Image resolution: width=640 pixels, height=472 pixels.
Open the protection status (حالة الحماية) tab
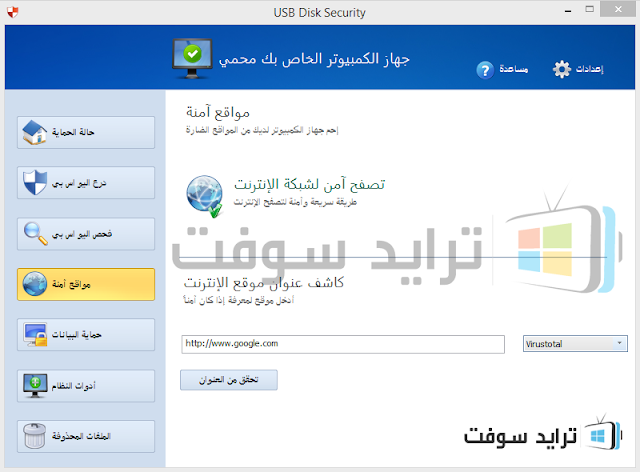(86, 132)
